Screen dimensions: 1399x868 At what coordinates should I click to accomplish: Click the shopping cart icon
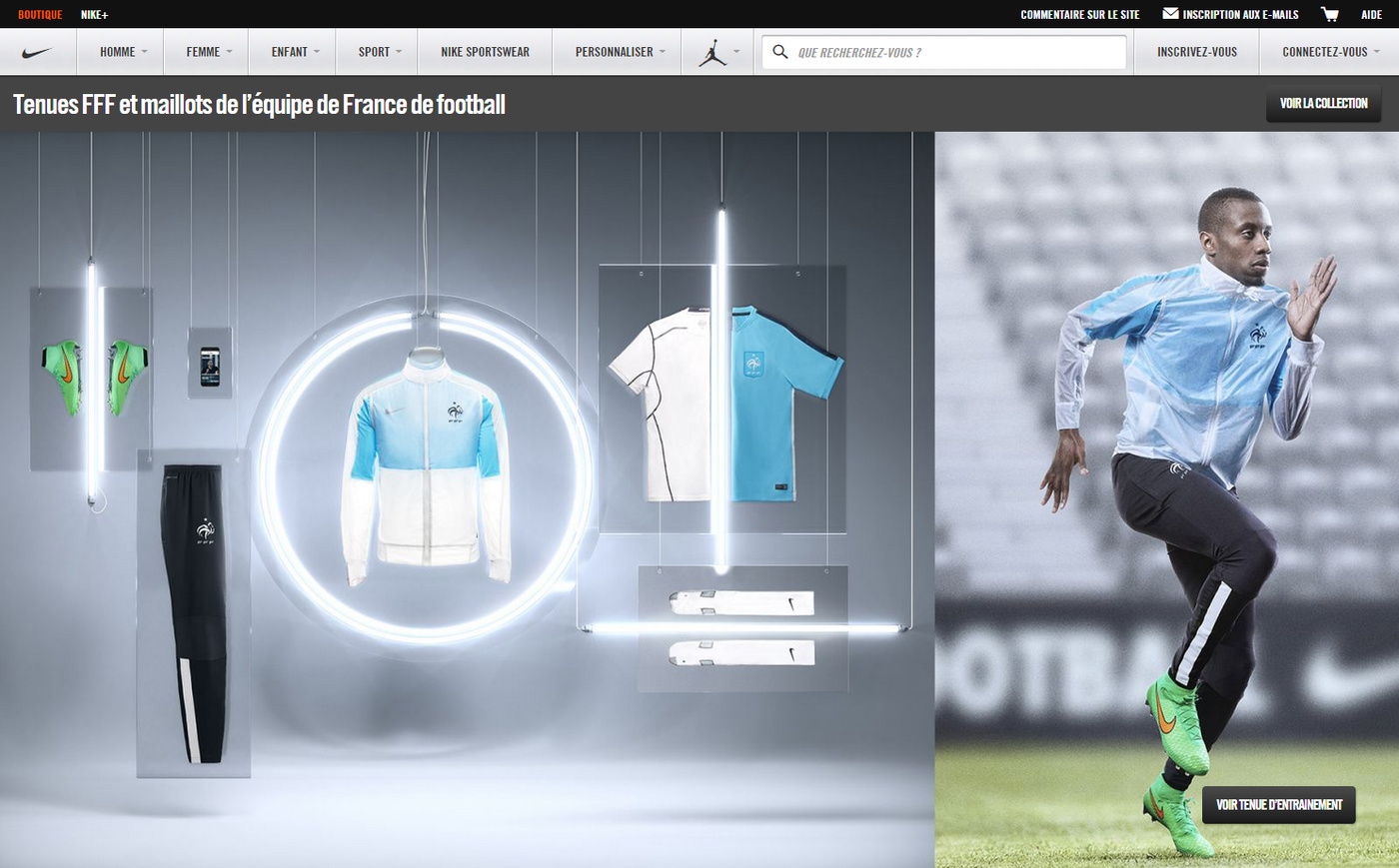(1329, 14)
